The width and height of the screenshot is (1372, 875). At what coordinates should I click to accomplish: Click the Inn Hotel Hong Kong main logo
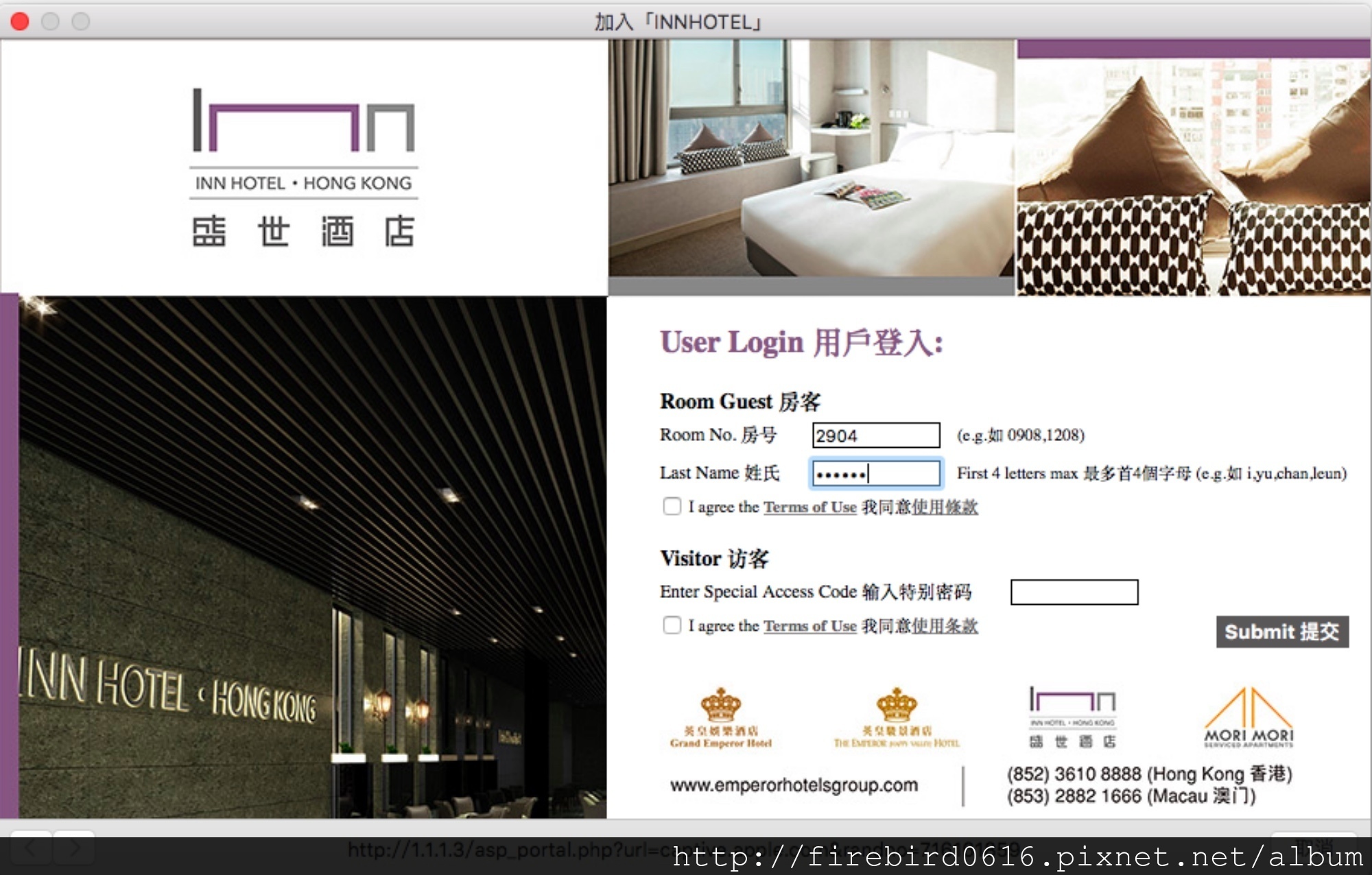tap(304, 167)
